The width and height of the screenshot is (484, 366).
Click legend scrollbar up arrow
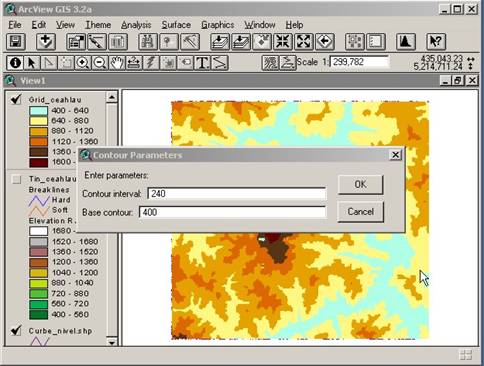[x=112, y=97]
